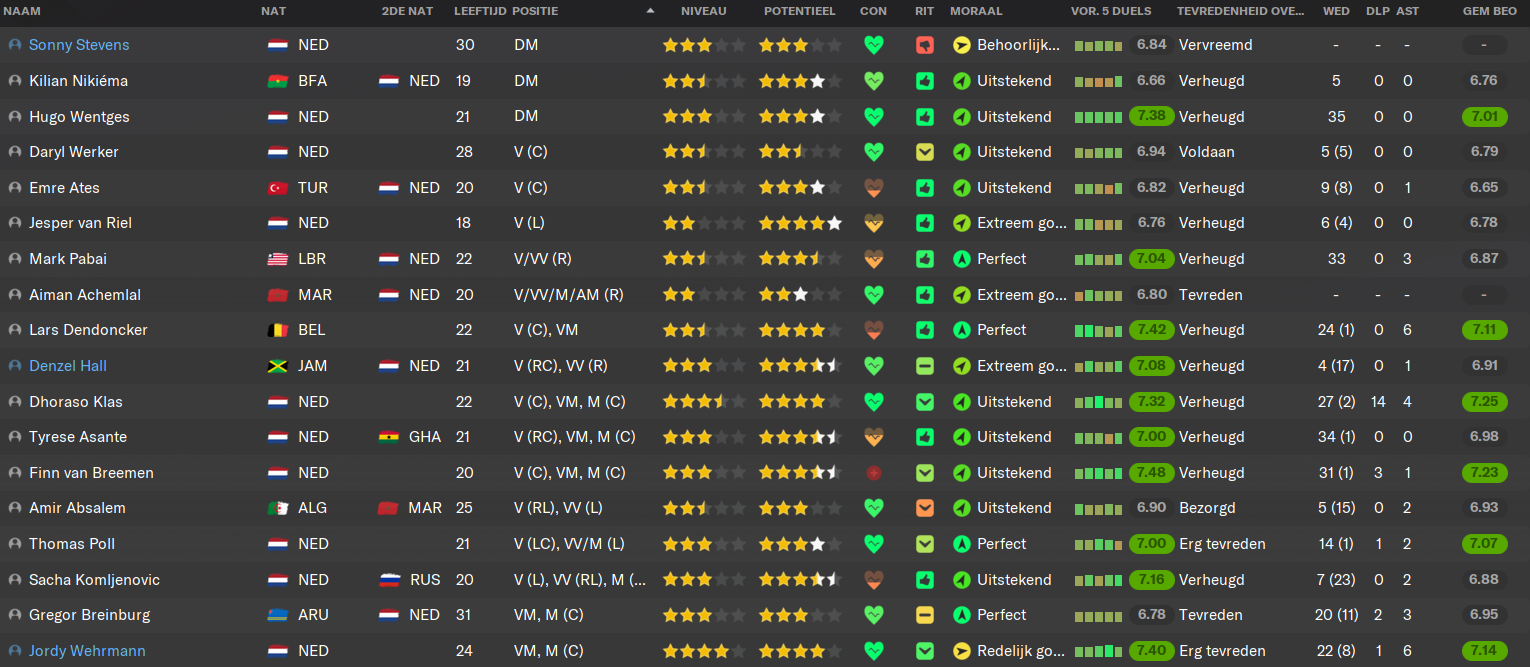Screen dimensions: 1530x667
Task: Click Amir Absalem's orange sharpness icon
Action: click(924, 508)
